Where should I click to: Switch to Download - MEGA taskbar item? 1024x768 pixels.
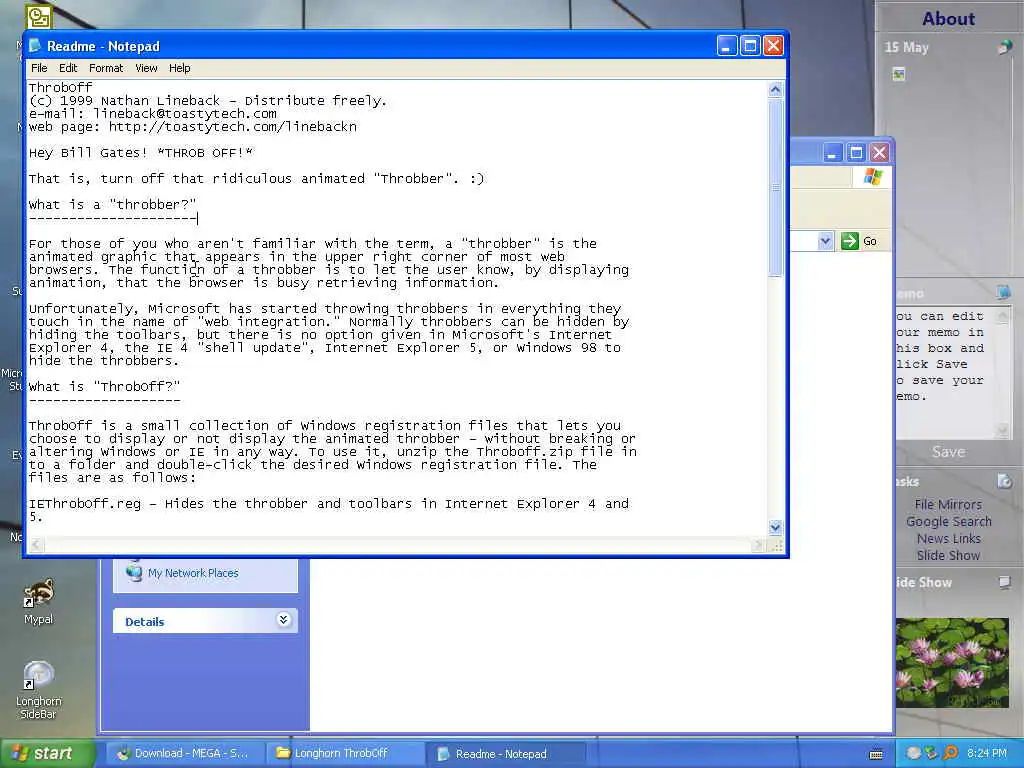(x=185, y=754)
